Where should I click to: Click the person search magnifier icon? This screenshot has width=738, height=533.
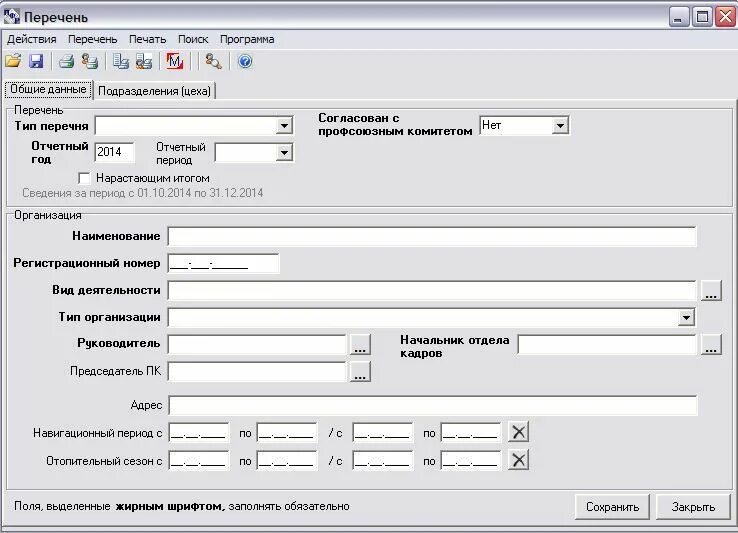pos(213,61)
